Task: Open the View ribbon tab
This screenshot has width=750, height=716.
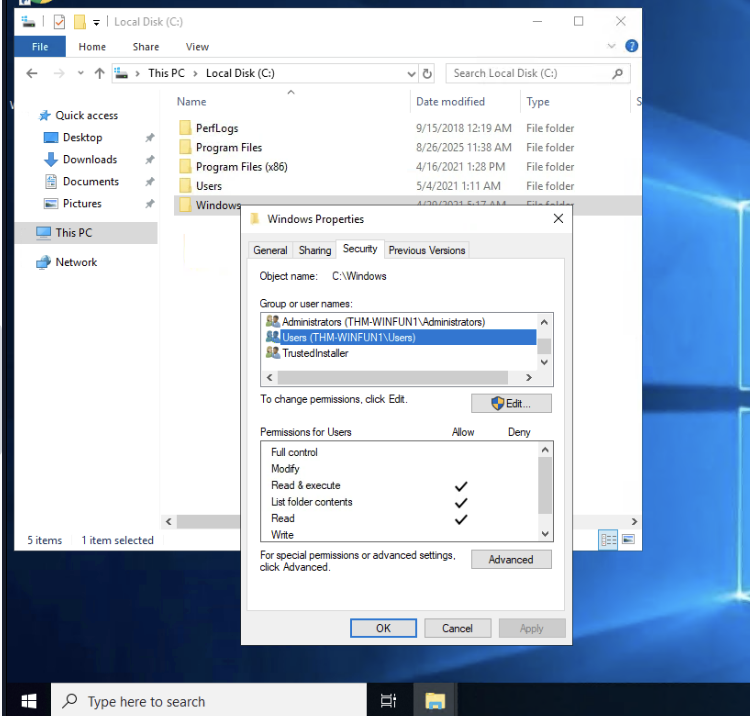Action: click(x=197, y=47)
